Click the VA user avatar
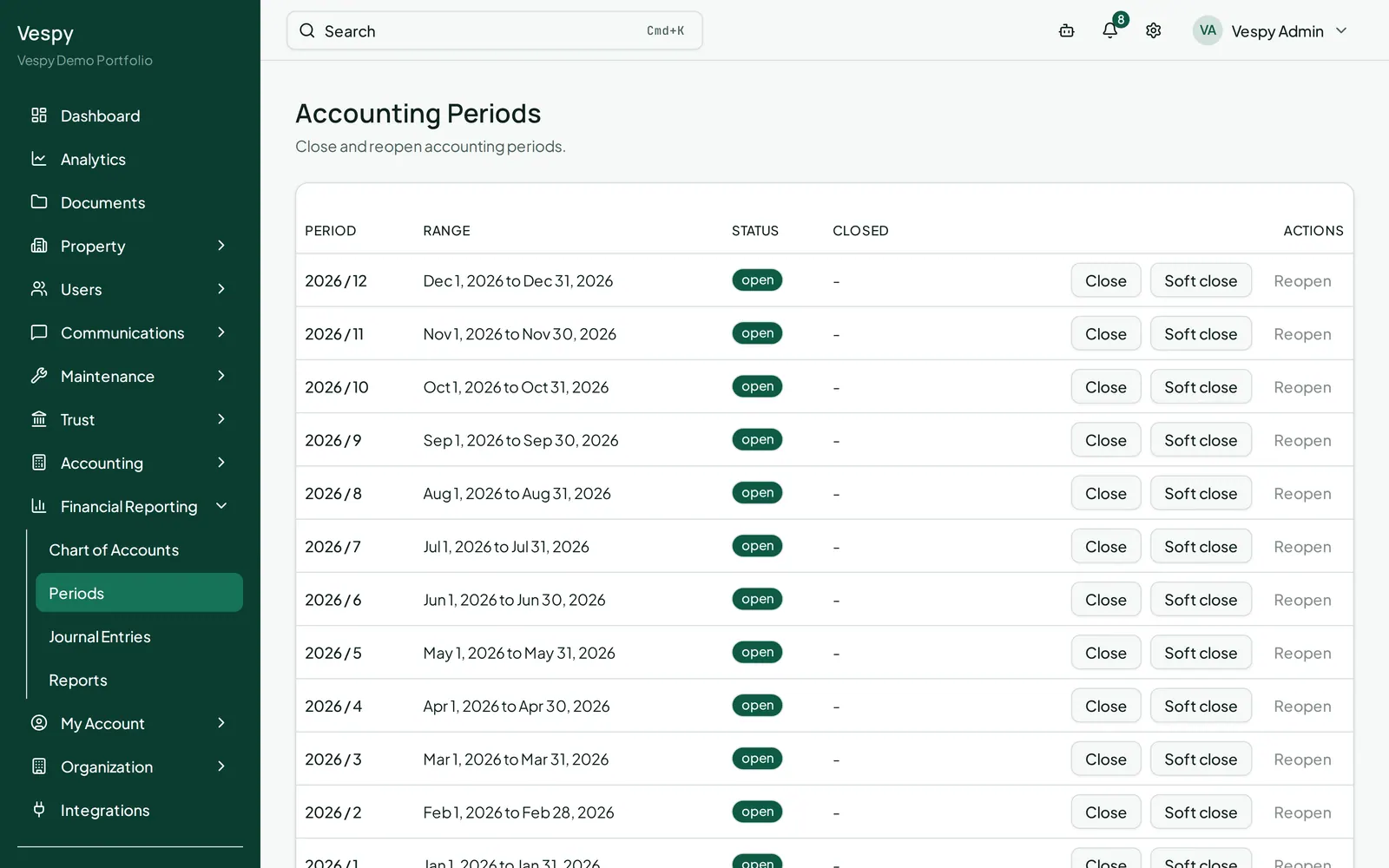Viewport: 1389px width, 868px height. coord(1208,30)
